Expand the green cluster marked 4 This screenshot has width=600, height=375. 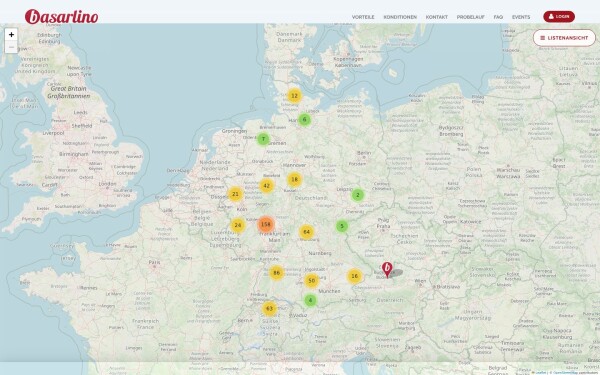coord(310,300)
